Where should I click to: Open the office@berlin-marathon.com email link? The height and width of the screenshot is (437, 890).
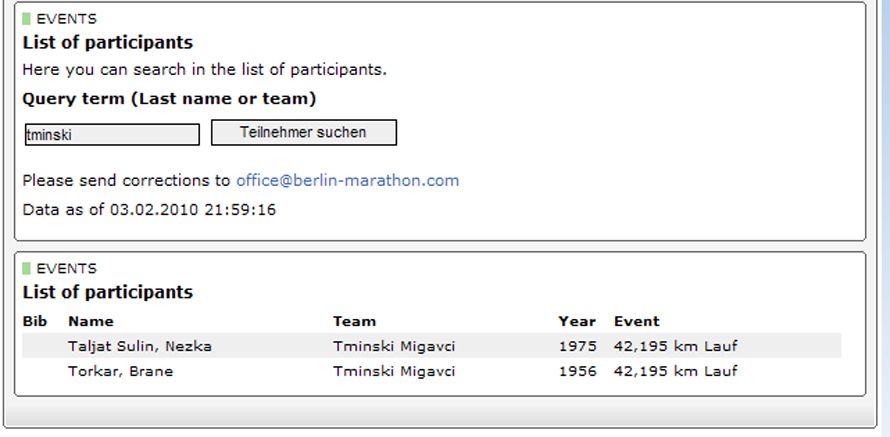(x=347, y=181)
